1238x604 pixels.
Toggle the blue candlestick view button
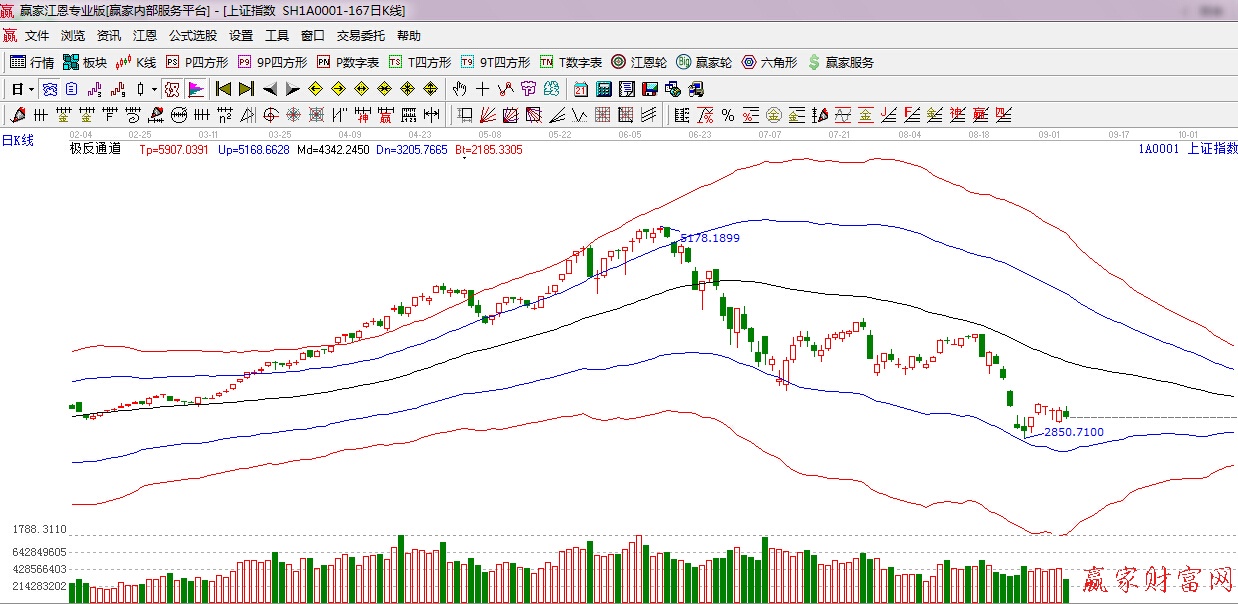(x=49, y=89)
